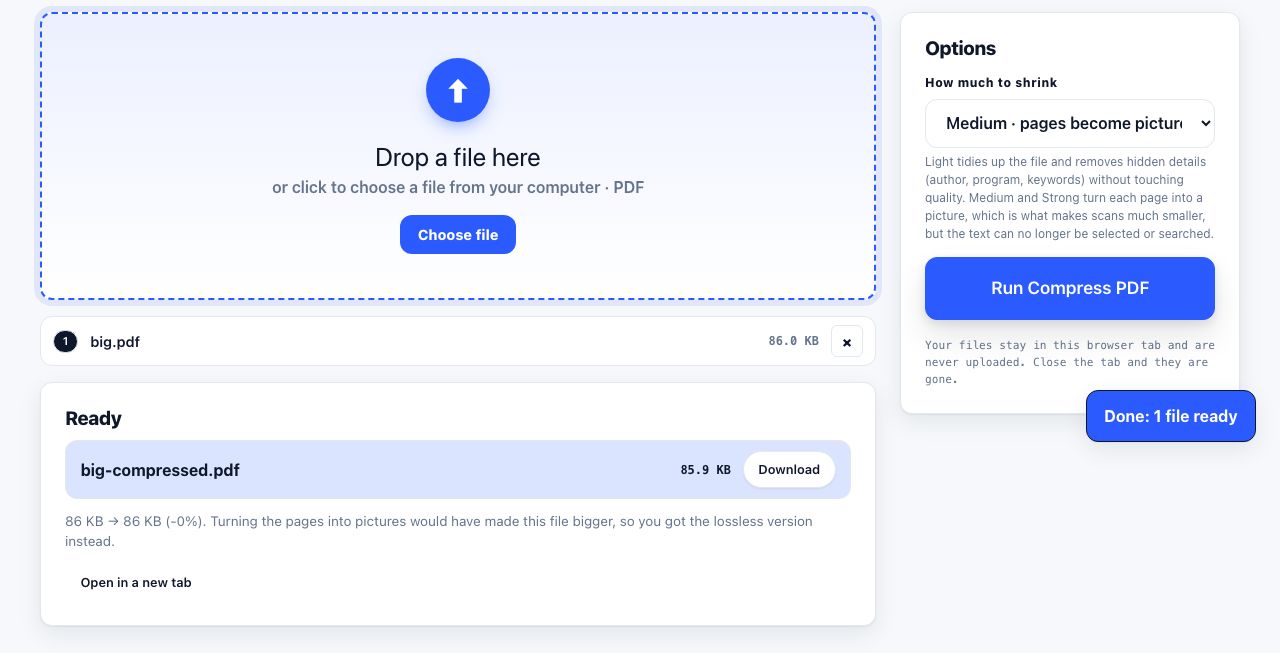1280x653 pixels.
Task: Click the 86.0 KB file size
Action: (x=793, y=341)
